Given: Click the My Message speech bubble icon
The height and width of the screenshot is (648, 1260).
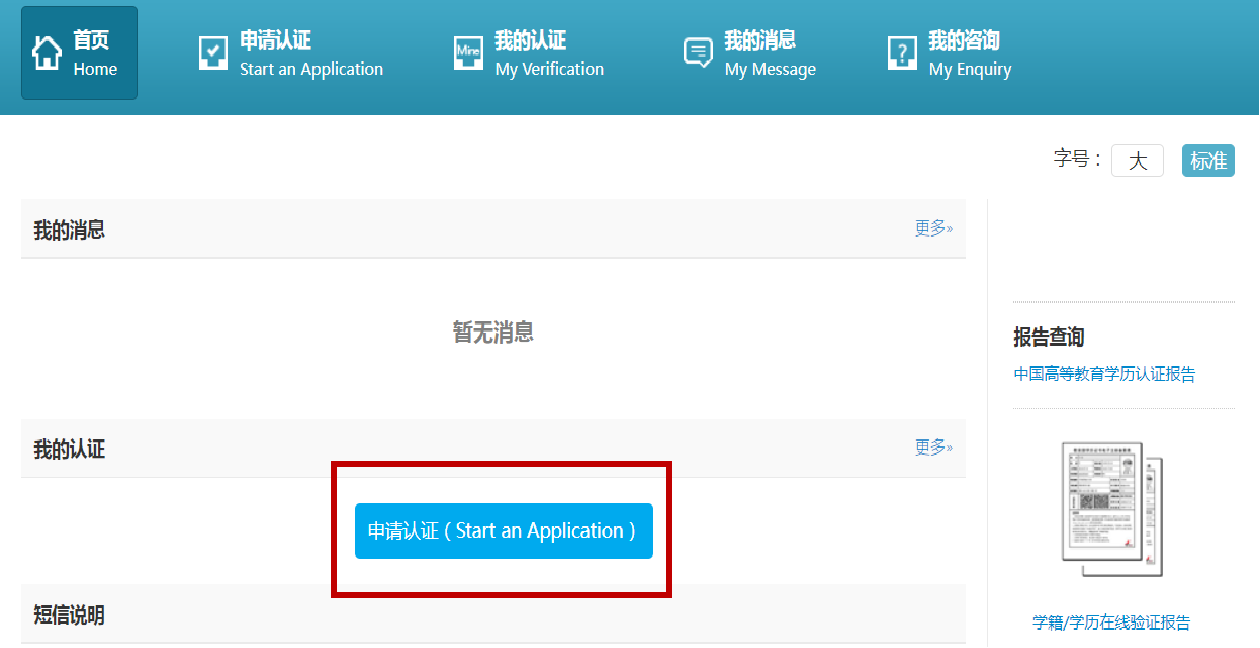Looking at the screenshot, I should click(x=698, y=53).
